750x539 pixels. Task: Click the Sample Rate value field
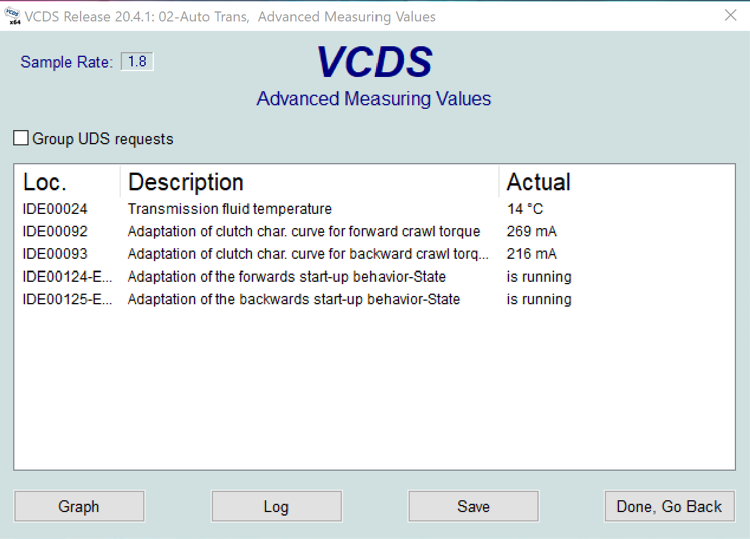137,62
